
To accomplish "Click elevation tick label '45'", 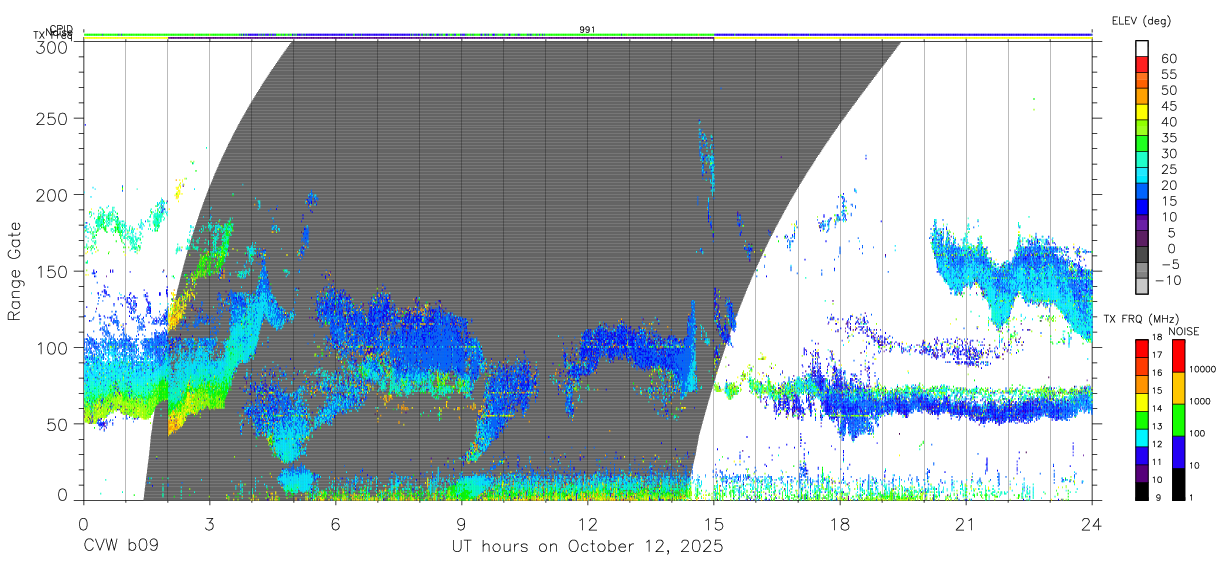I will pos(1168,106).
